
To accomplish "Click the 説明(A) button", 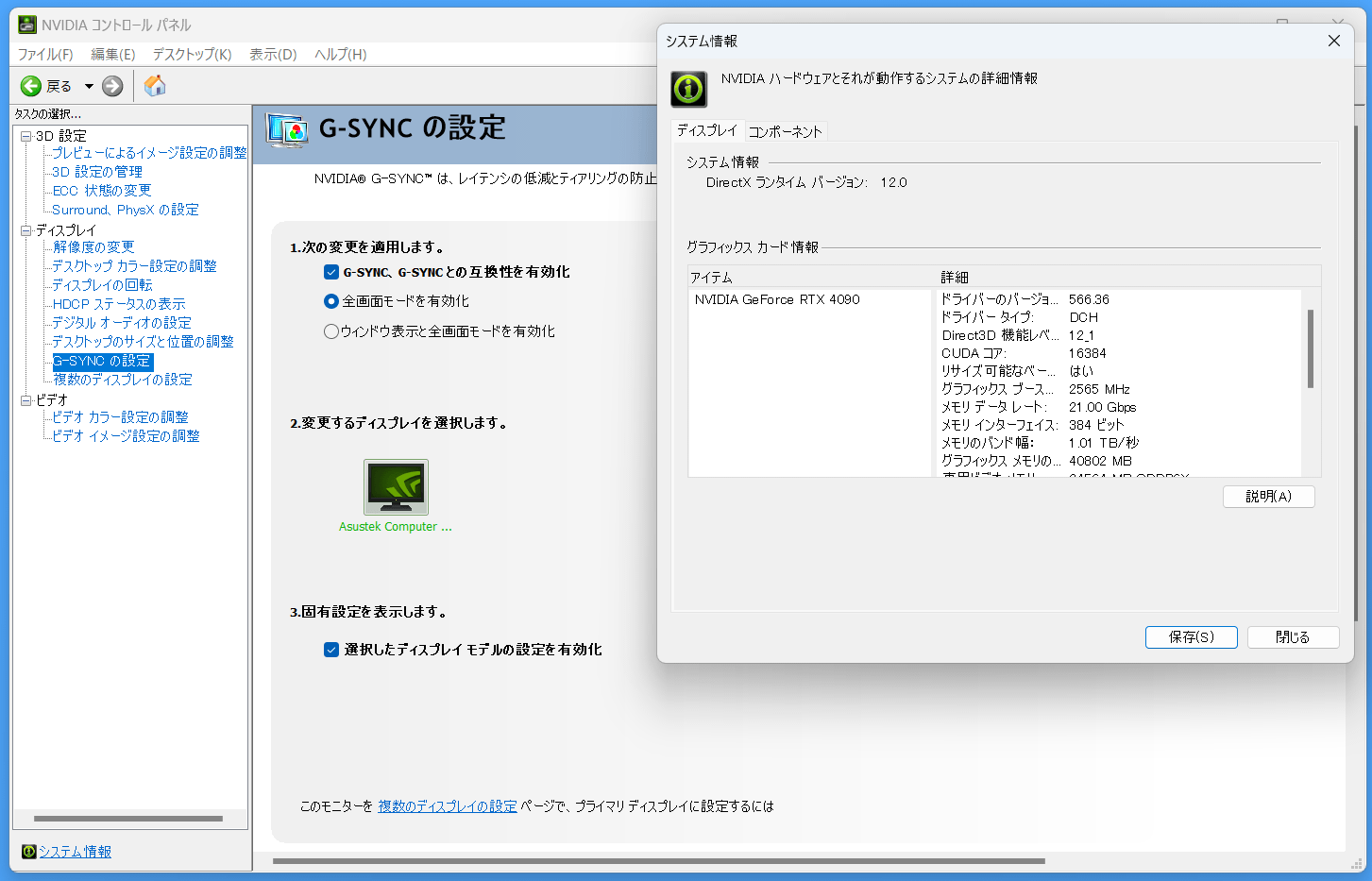I will (x=1269, y=497).
